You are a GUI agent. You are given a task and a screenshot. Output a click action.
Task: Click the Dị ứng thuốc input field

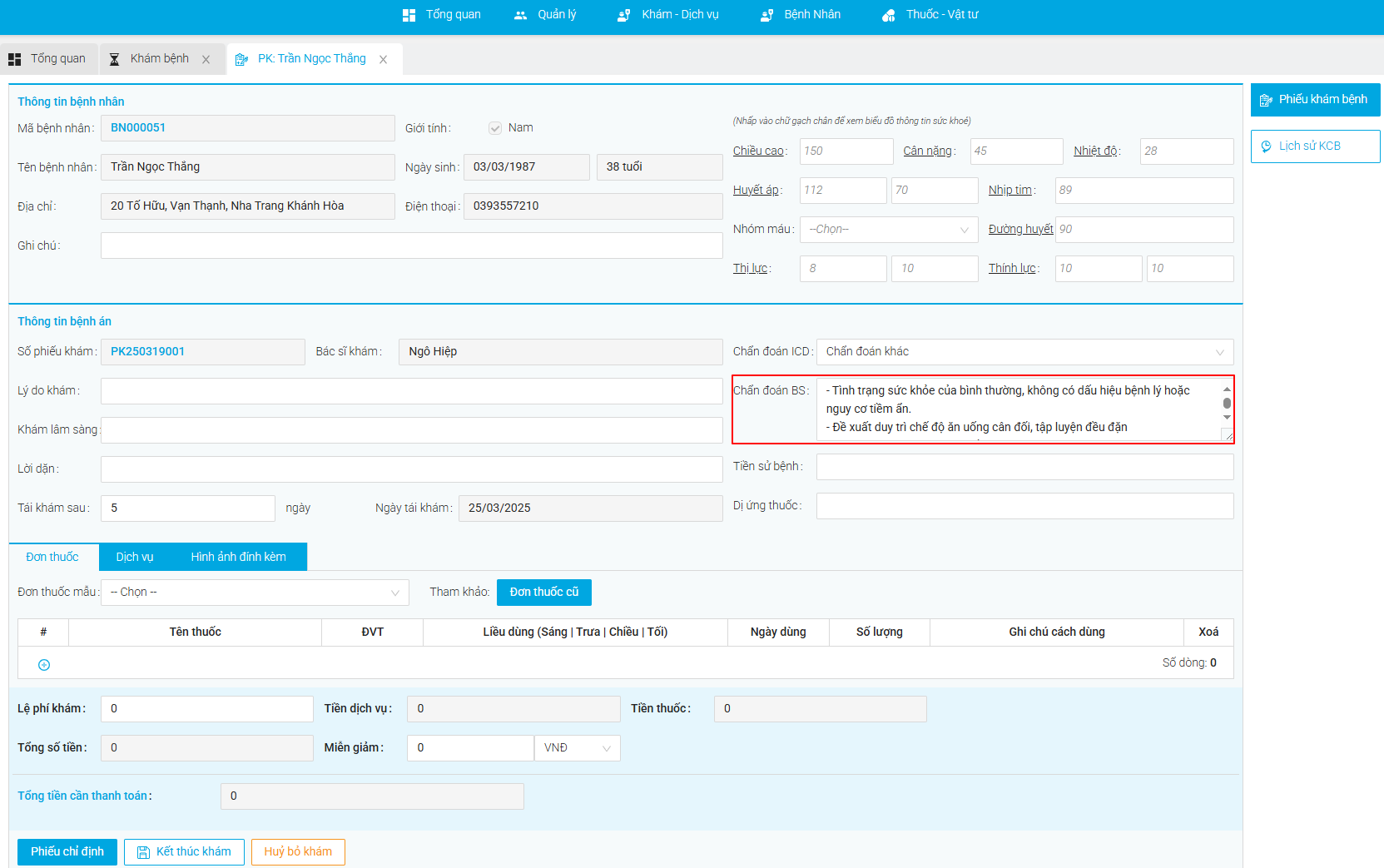1024,506
